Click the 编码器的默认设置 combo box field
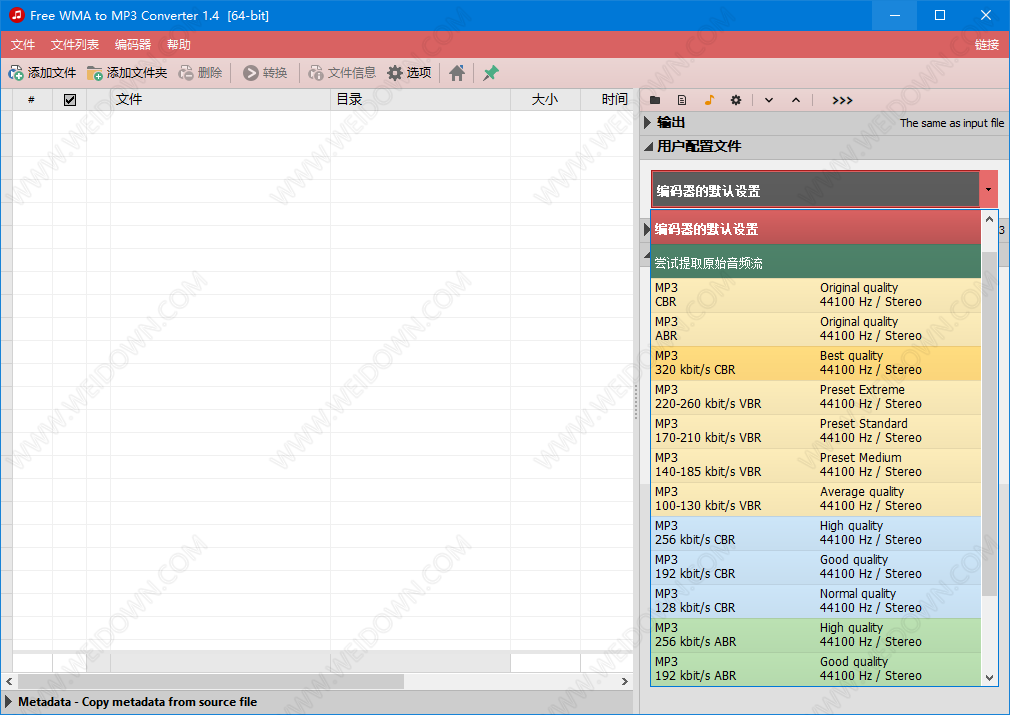The width and height of the screenshot is (1010, 715). click(815, 189)
